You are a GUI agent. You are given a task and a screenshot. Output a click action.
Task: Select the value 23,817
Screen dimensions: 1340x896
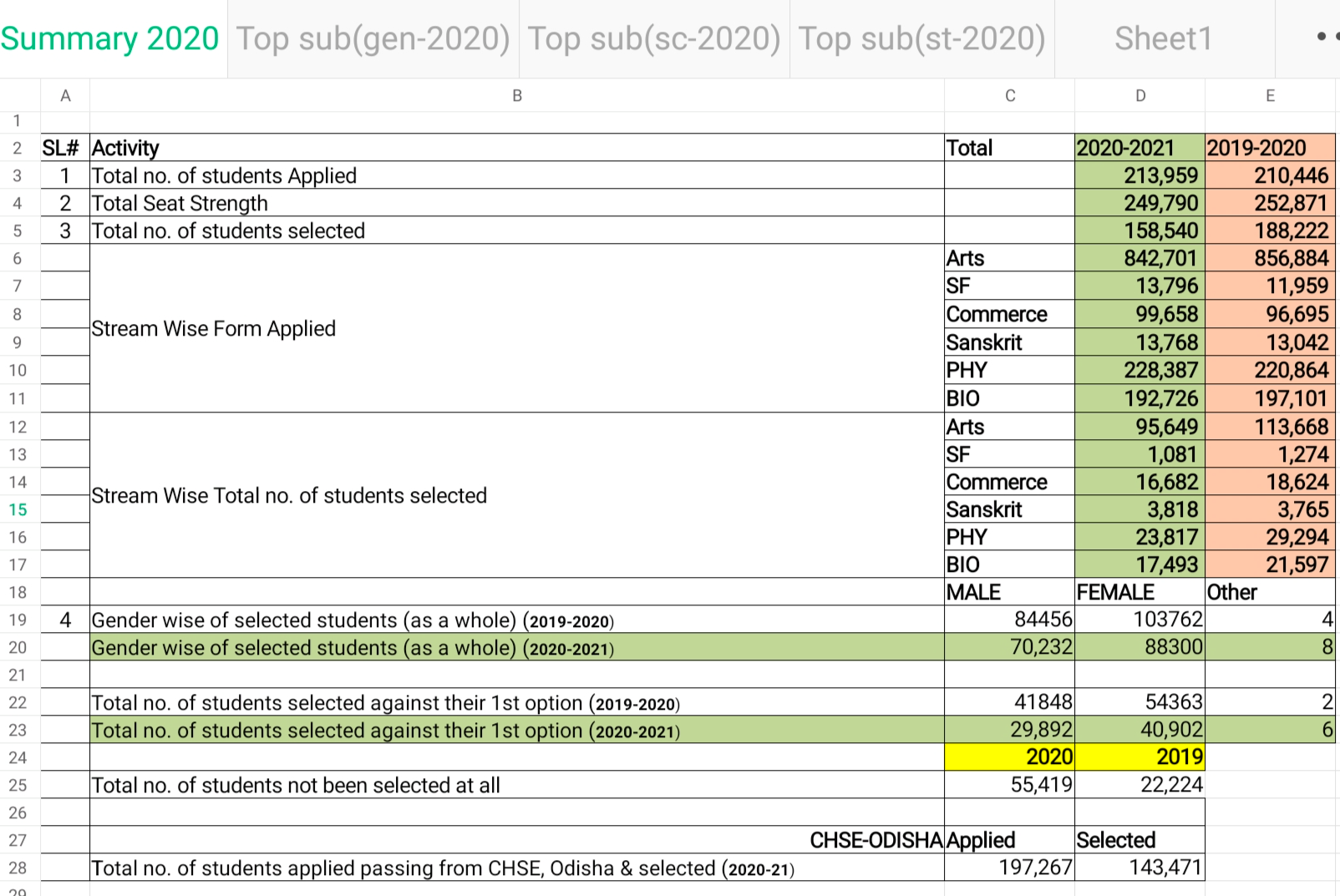(1140, 537)
